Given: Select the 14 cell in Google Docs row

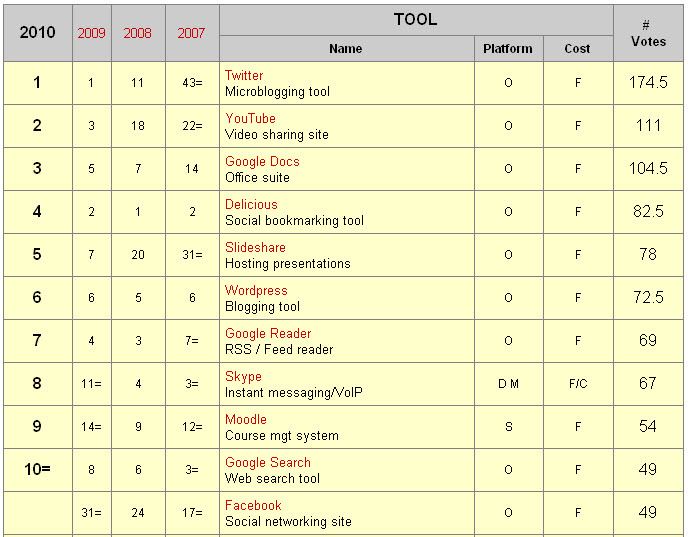Looking at the screenshot, I should (x=192, y=168).
